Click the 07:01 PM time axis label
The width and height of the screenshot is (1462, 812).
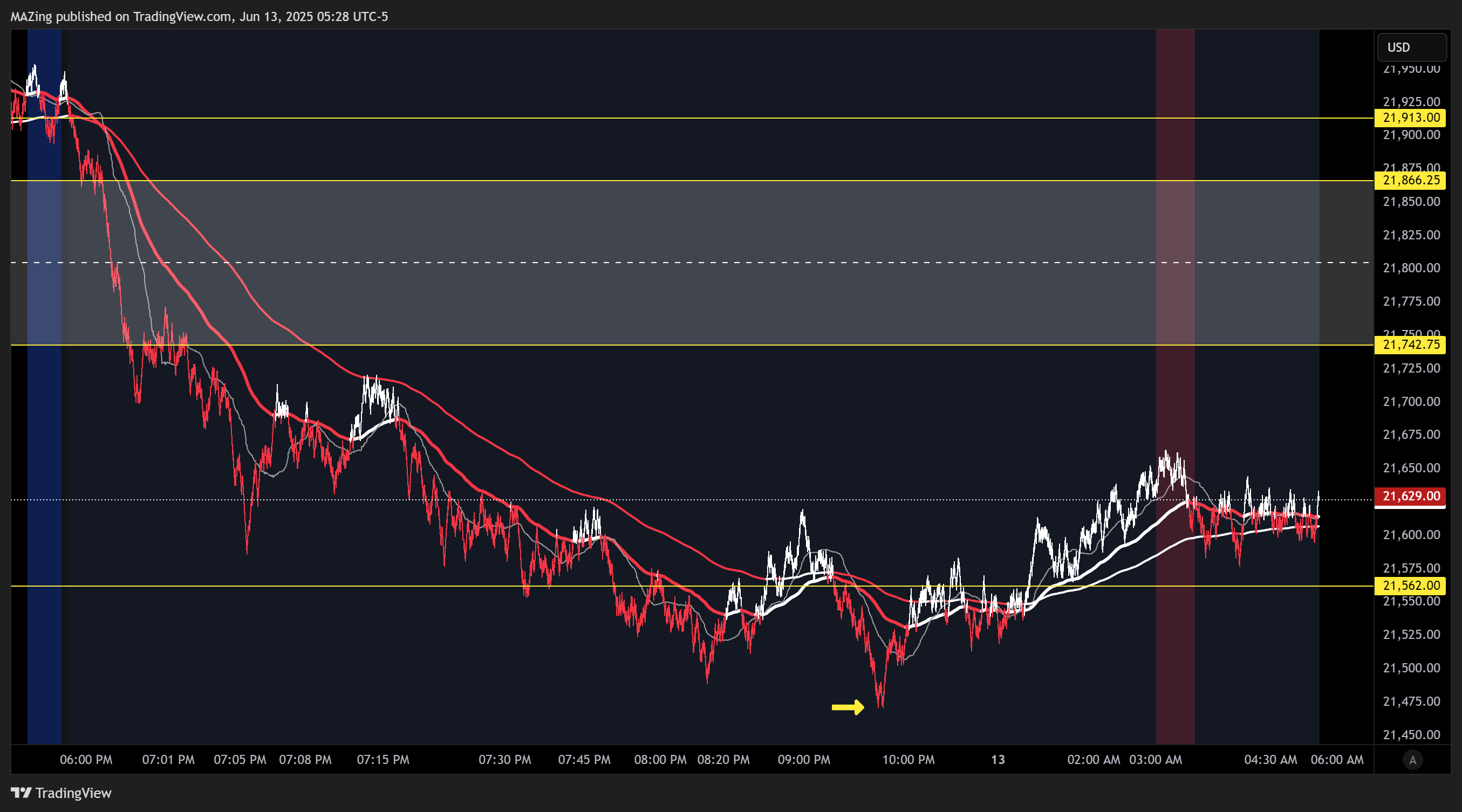click(168, 760)
